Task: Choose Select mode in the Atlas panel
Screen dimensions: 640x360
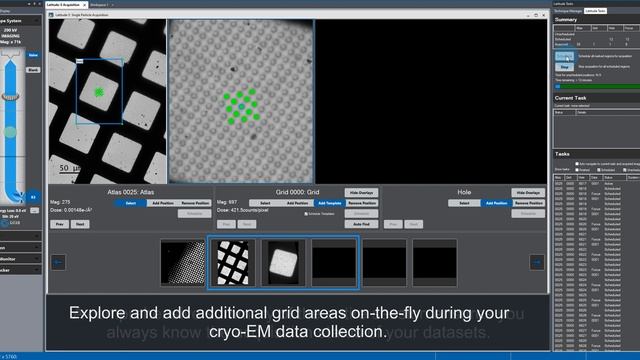Action: click(131, 203)
